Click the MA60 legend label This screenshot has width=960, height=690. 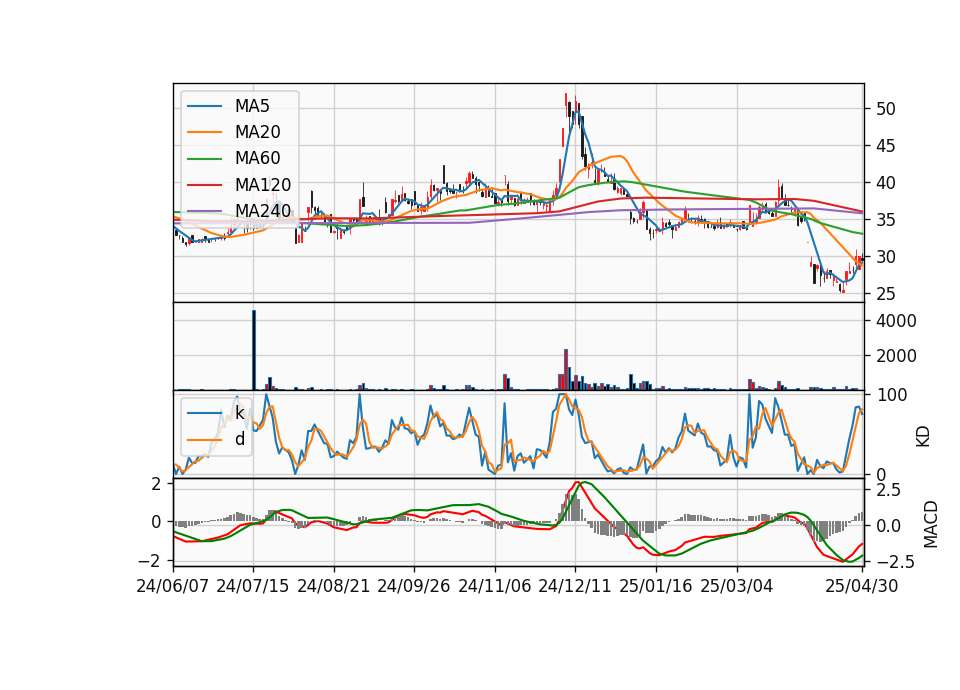click(x=258, y=159)
